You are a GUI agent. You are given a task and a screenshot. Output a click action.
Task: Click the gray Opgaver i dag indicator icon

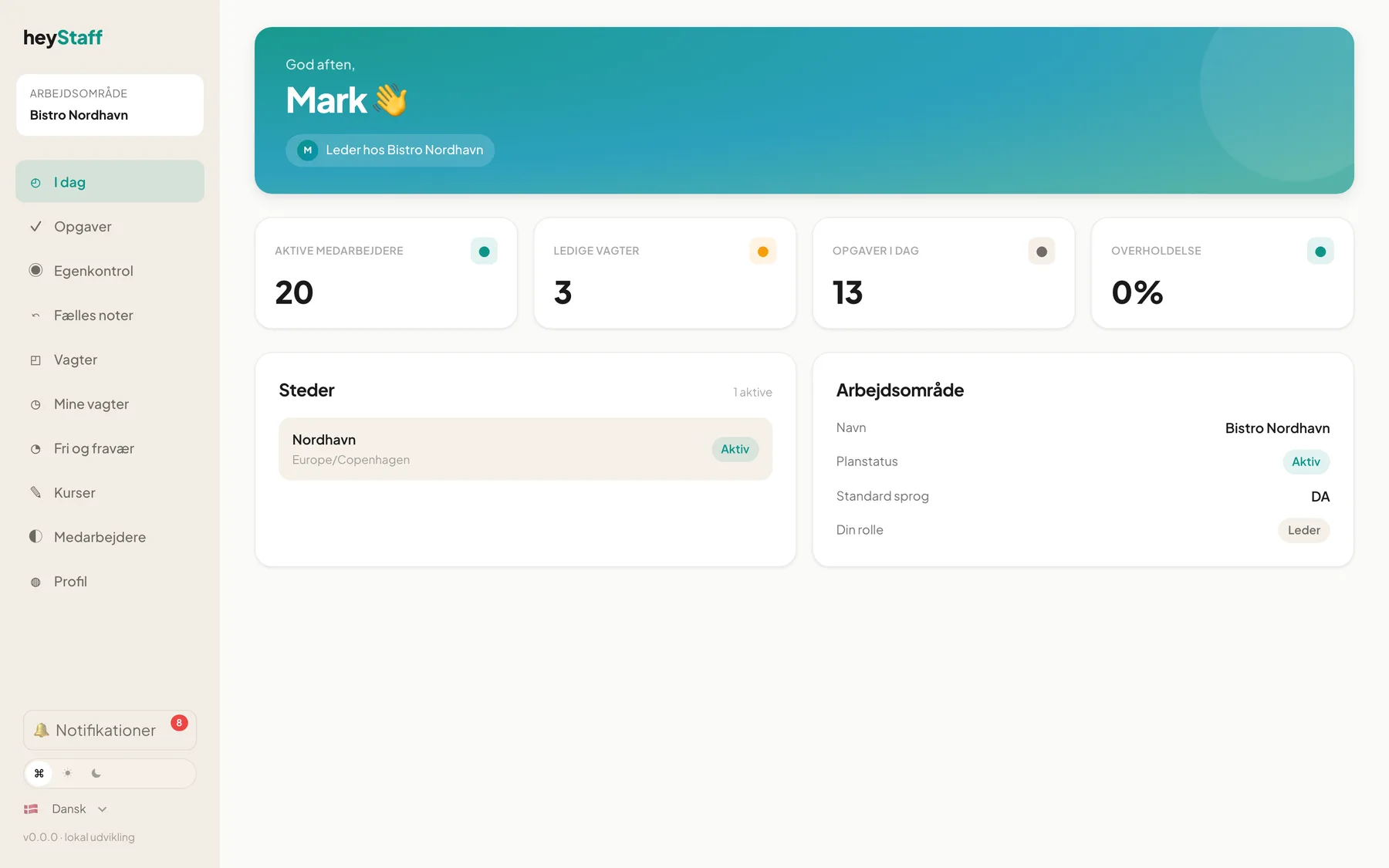(x=1042, y=252)
